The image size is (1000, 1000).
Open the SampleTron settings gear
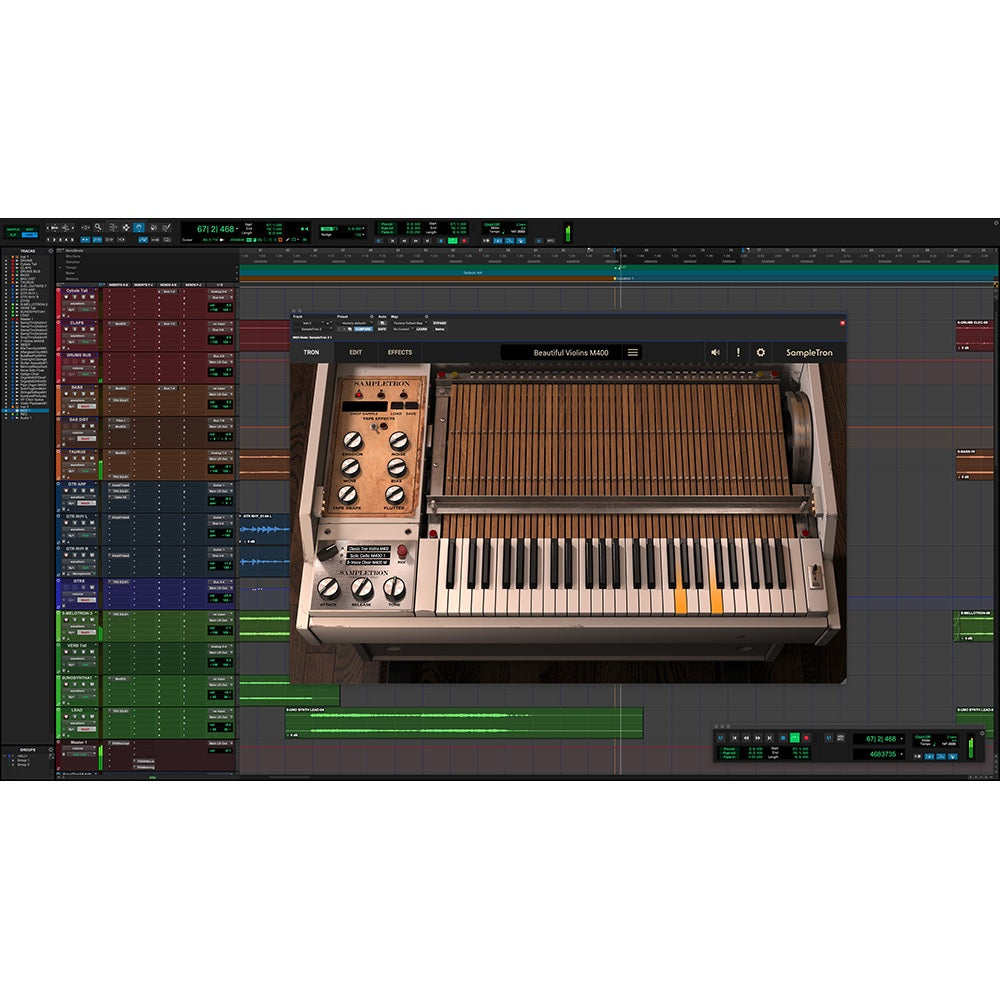click(760, 352)
